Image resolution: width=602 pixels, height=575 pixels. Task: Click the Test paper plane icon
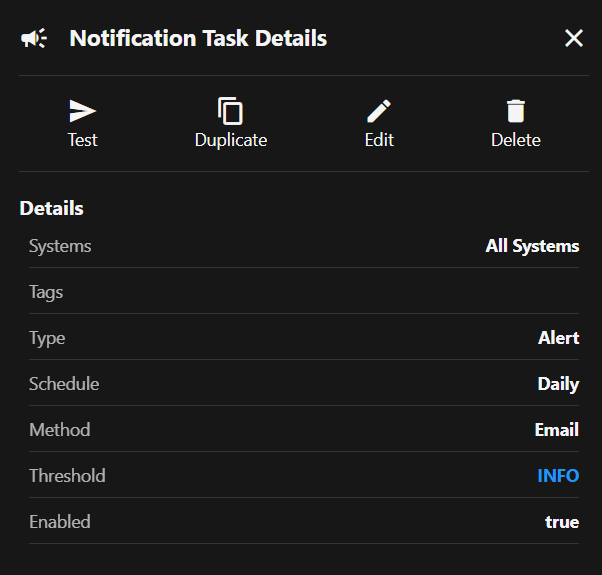coord(83,111)
